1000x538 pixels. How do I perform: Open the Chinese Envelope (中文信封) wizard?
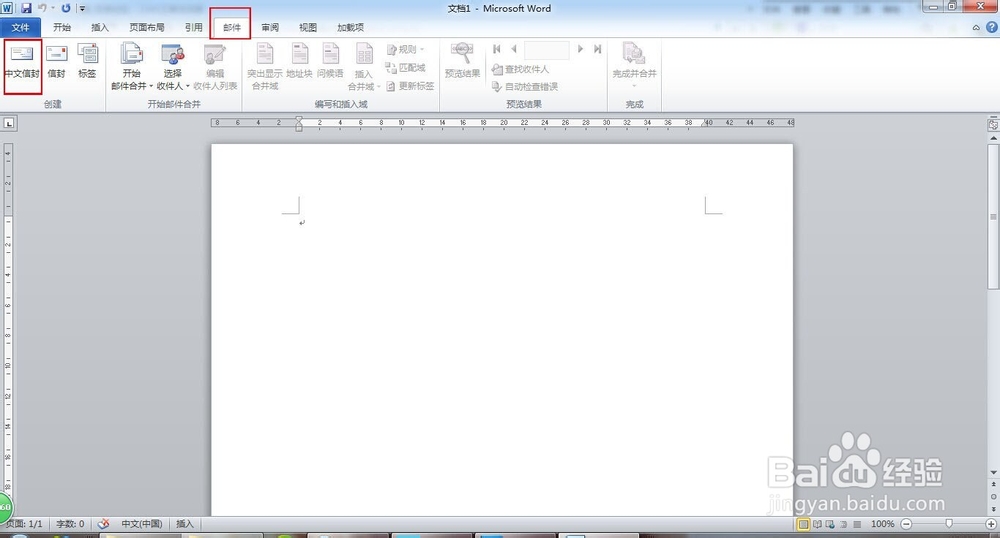coord(22,62)
